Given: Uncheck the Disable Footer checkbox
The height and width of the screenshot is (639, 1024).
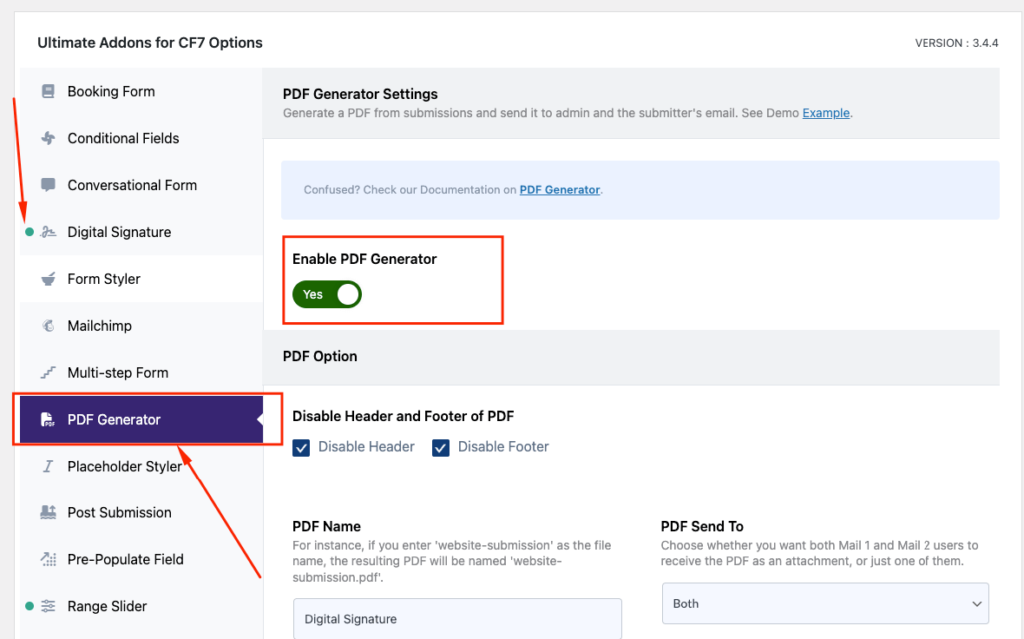Looking at the screenshot, I should 440,447.
